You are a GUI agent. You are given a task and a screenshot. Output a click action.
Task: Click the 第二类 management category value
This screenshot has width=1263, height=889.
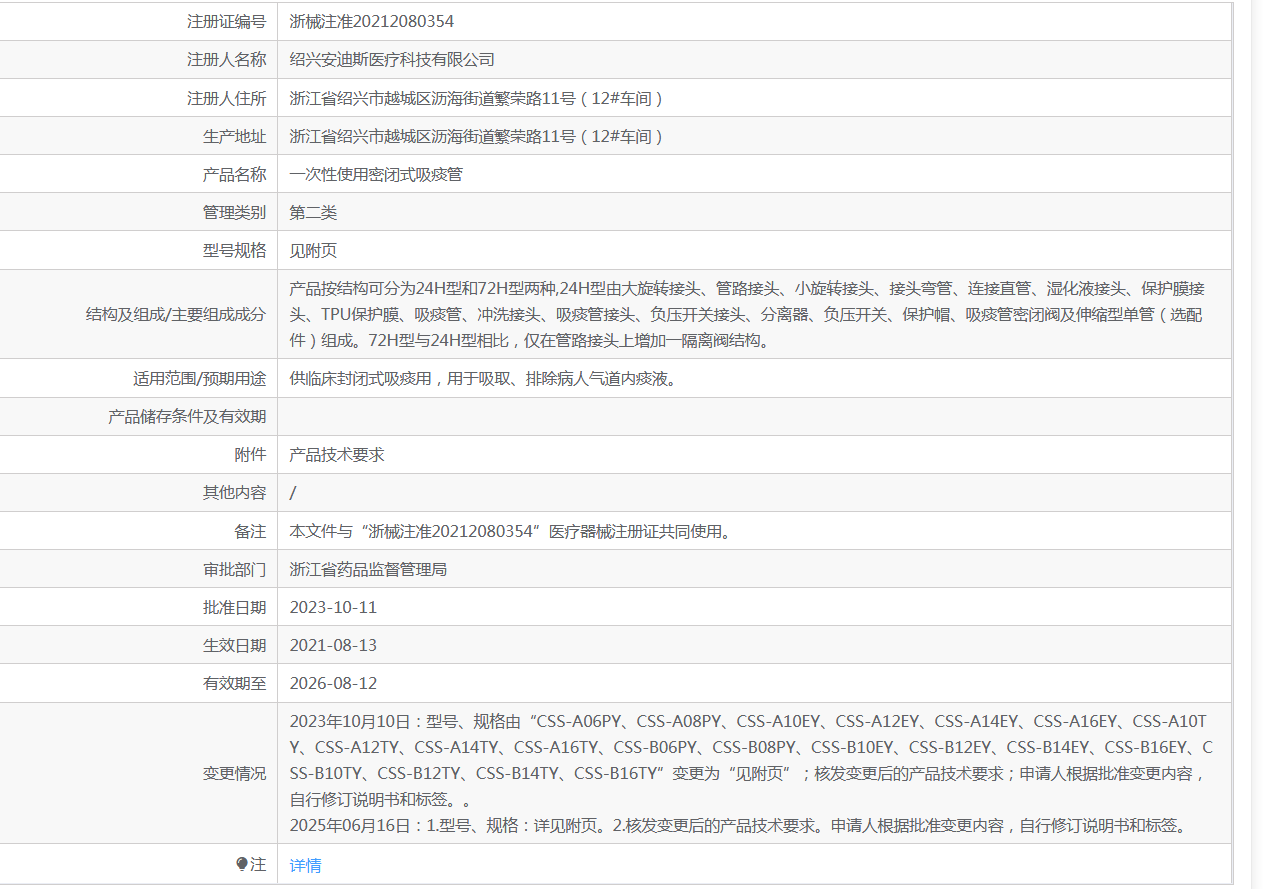click(314, 212)
